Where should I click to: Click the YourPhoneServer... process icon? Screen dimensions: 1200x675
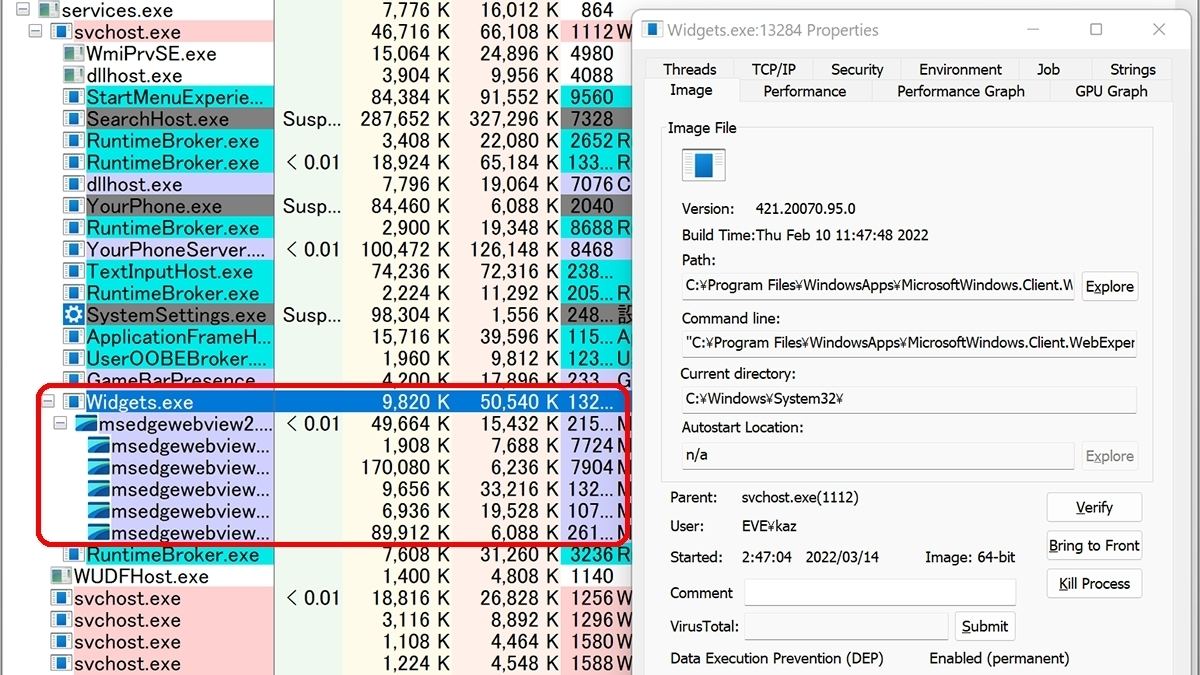73,250
